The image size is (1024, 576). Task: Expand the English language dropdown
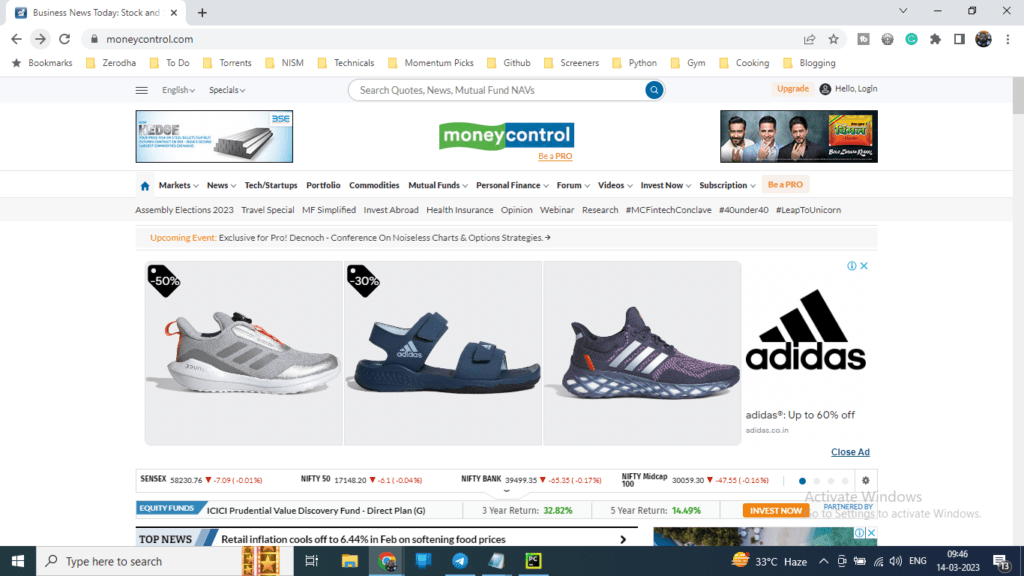click(x=178, y=90)
